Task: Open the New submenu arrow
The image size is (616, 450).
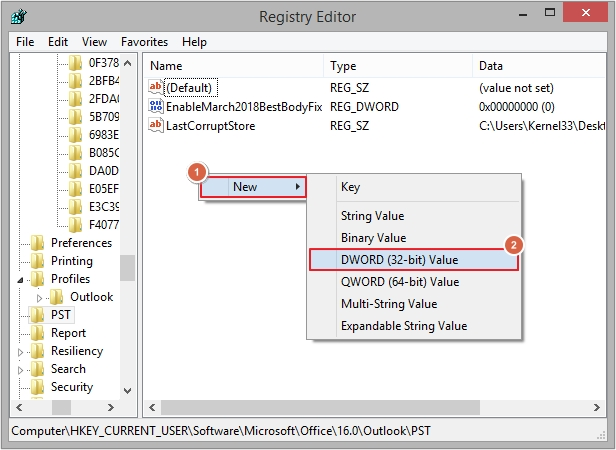Action: 298,186
